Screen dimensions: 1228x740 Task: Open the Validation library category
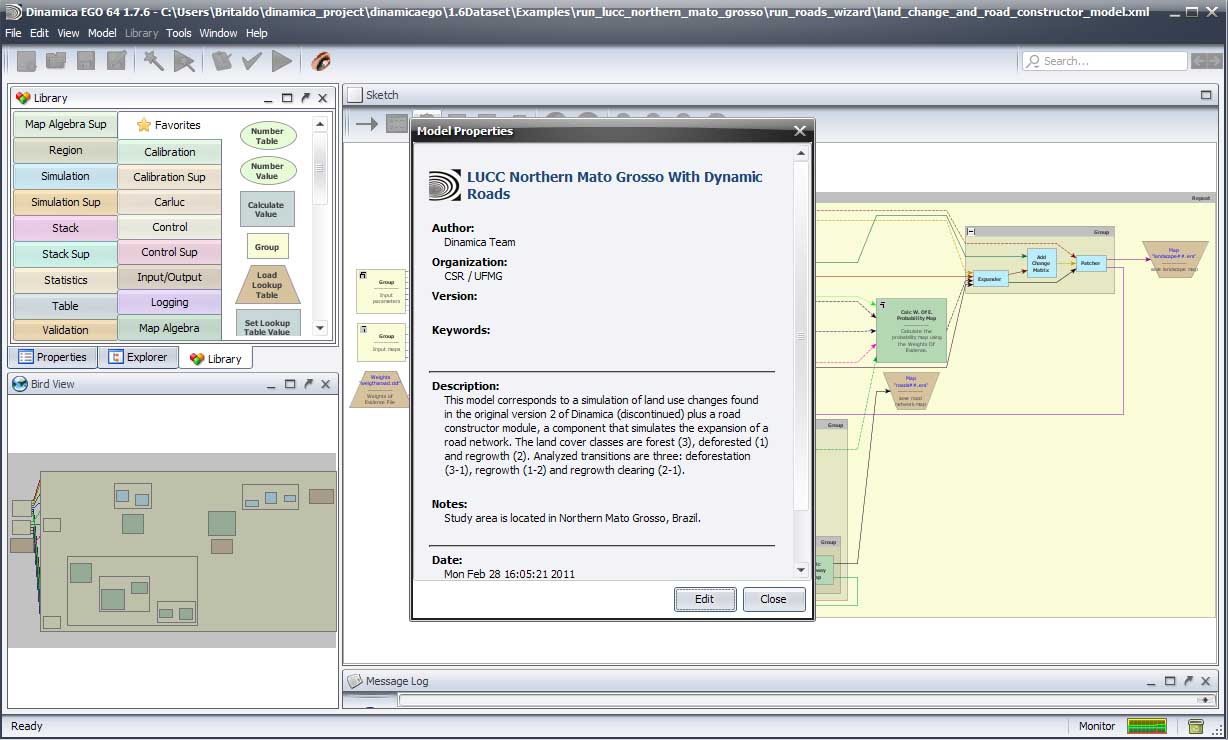65,330
